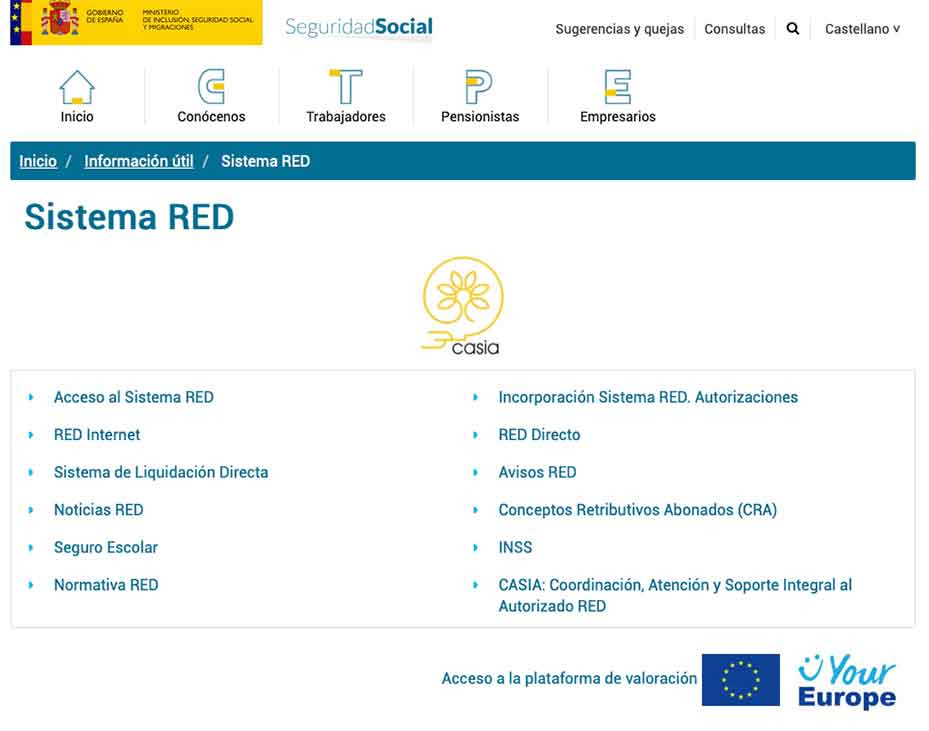Click the European Union flag icon
The image size is (929, 731).
click(x=741, y=679)
